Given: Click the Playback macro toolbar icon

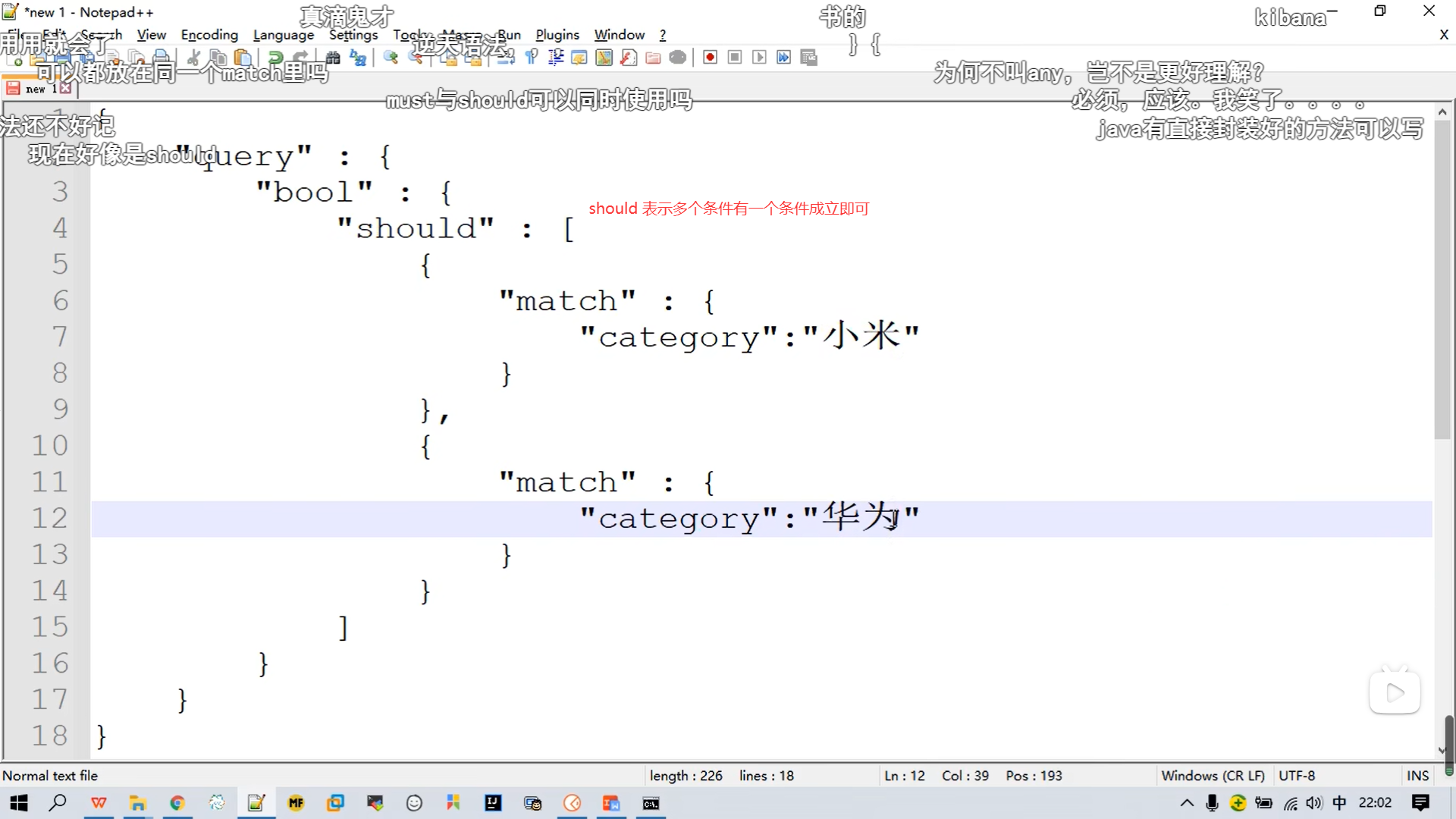Looking at the screenshot, I should coord(759,58).
